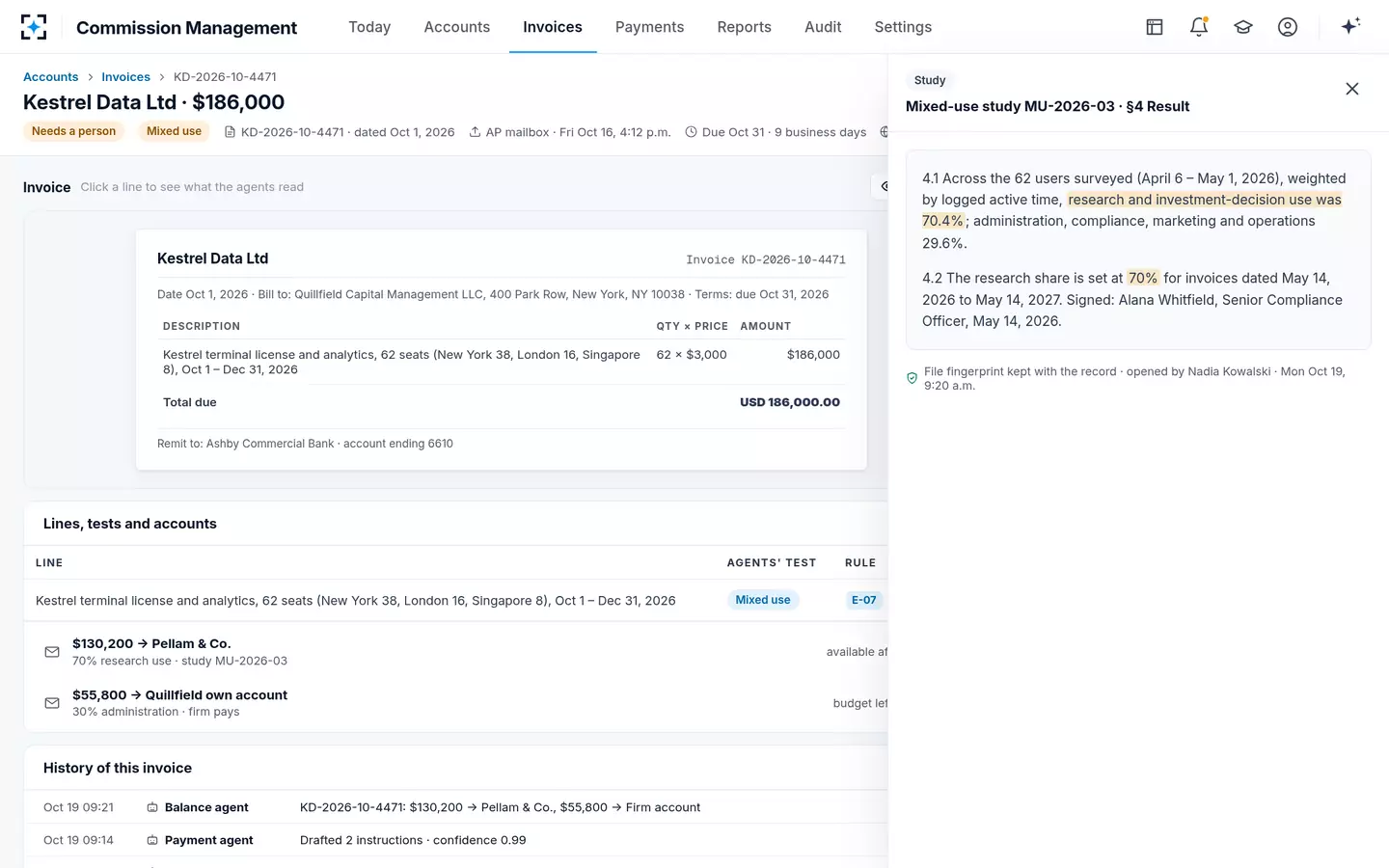1389x868 pixels.
Task: Click the sparkle assistant icon
Action: 1350,26
